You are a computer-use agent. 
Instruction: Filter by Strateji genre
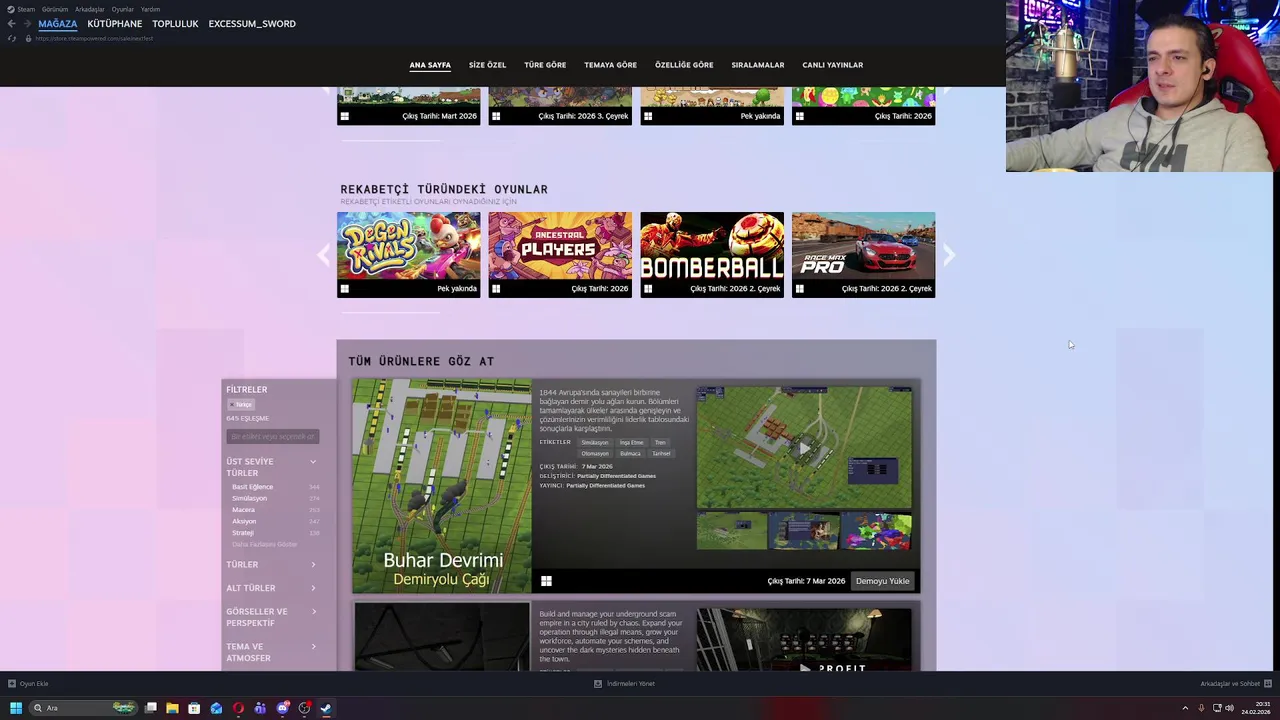[x=243, y=533]
